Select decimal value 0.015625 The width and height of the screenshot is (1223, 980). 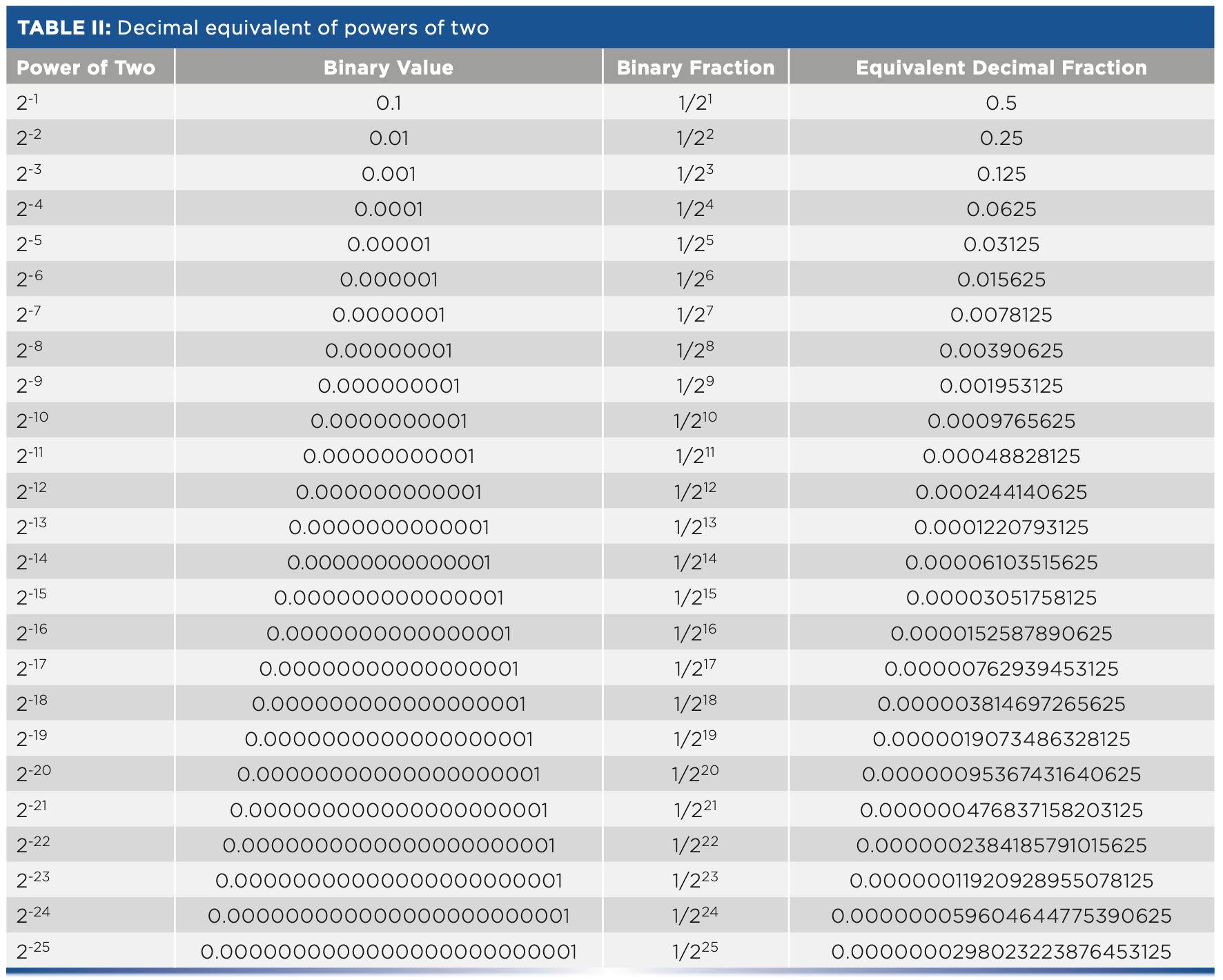(1001, 280)
